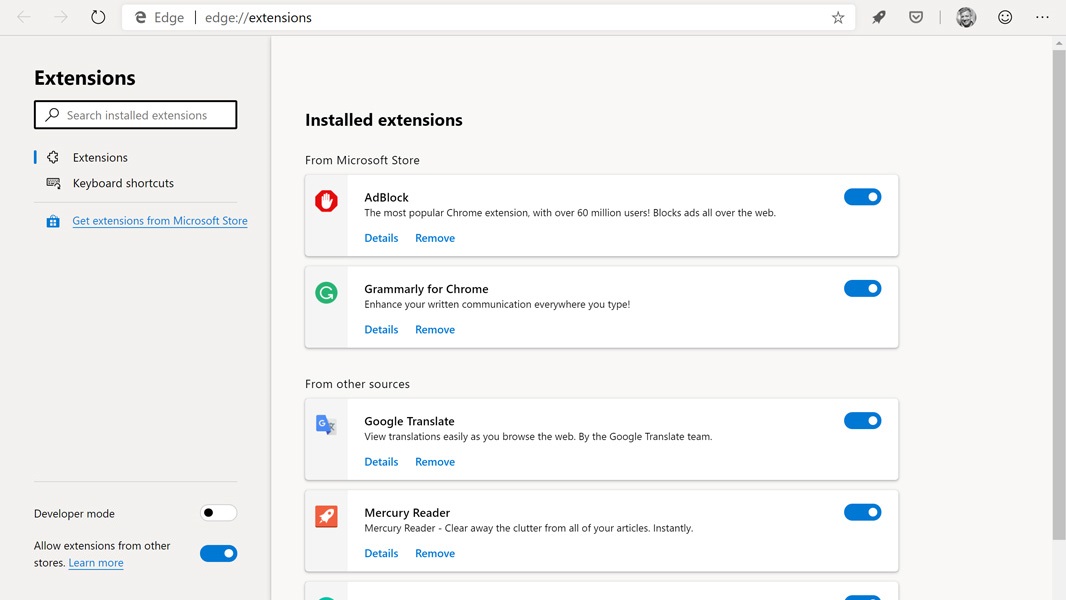The height and width of the screenshot is (600, 1066).
Task: Add this page to favorites star
Action: point(838,17)
